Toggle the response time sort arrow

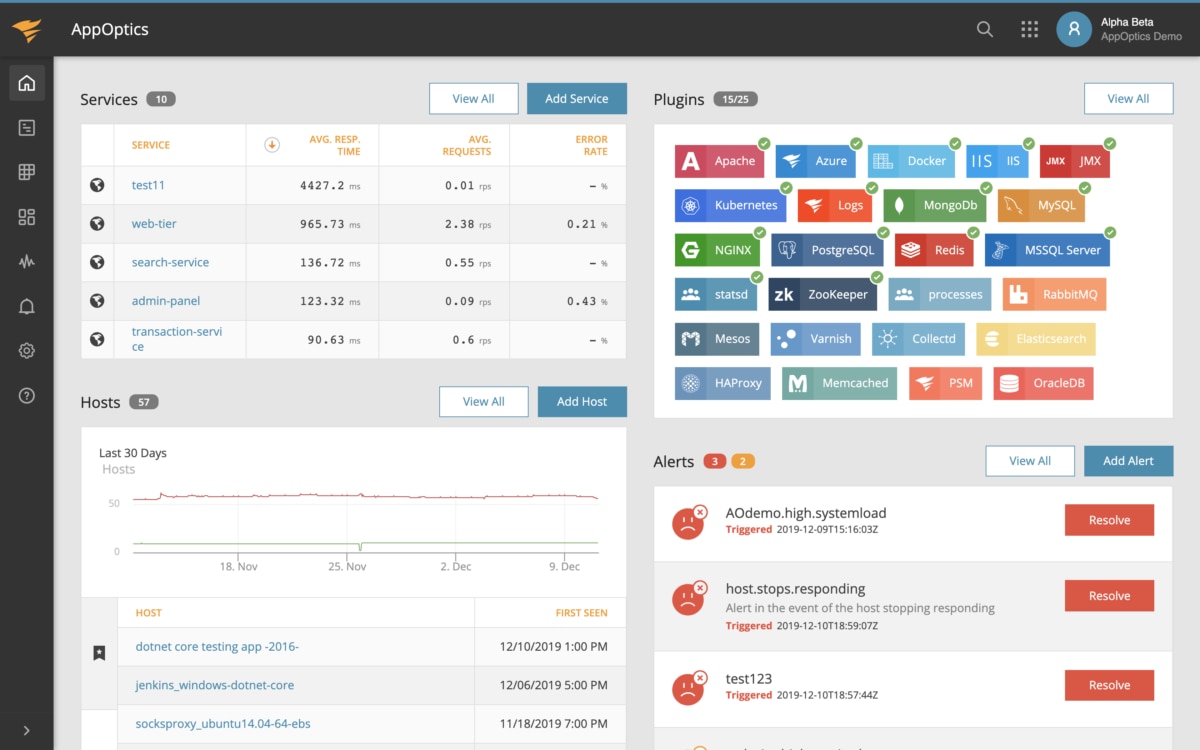pyautogui.click(x=271, y=146)
